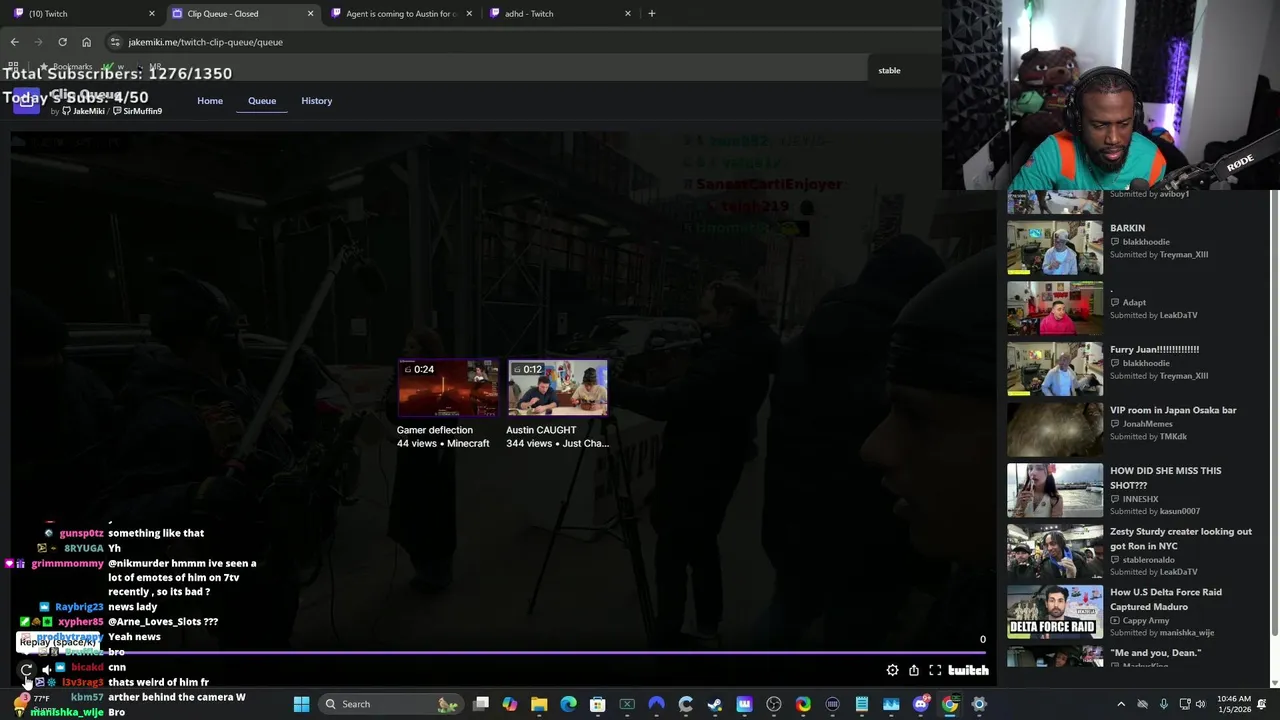The height and width of the screenshot is (720, 1280).
Task: Go back in the browser
Action: [x=14, y=42]
